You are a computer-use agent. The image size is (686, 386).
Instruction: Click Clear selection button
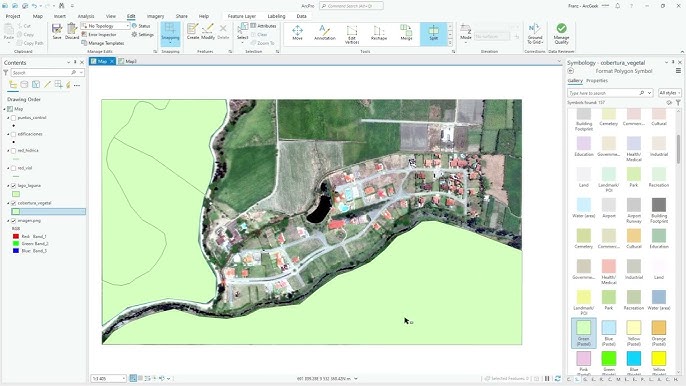(259, 35)
